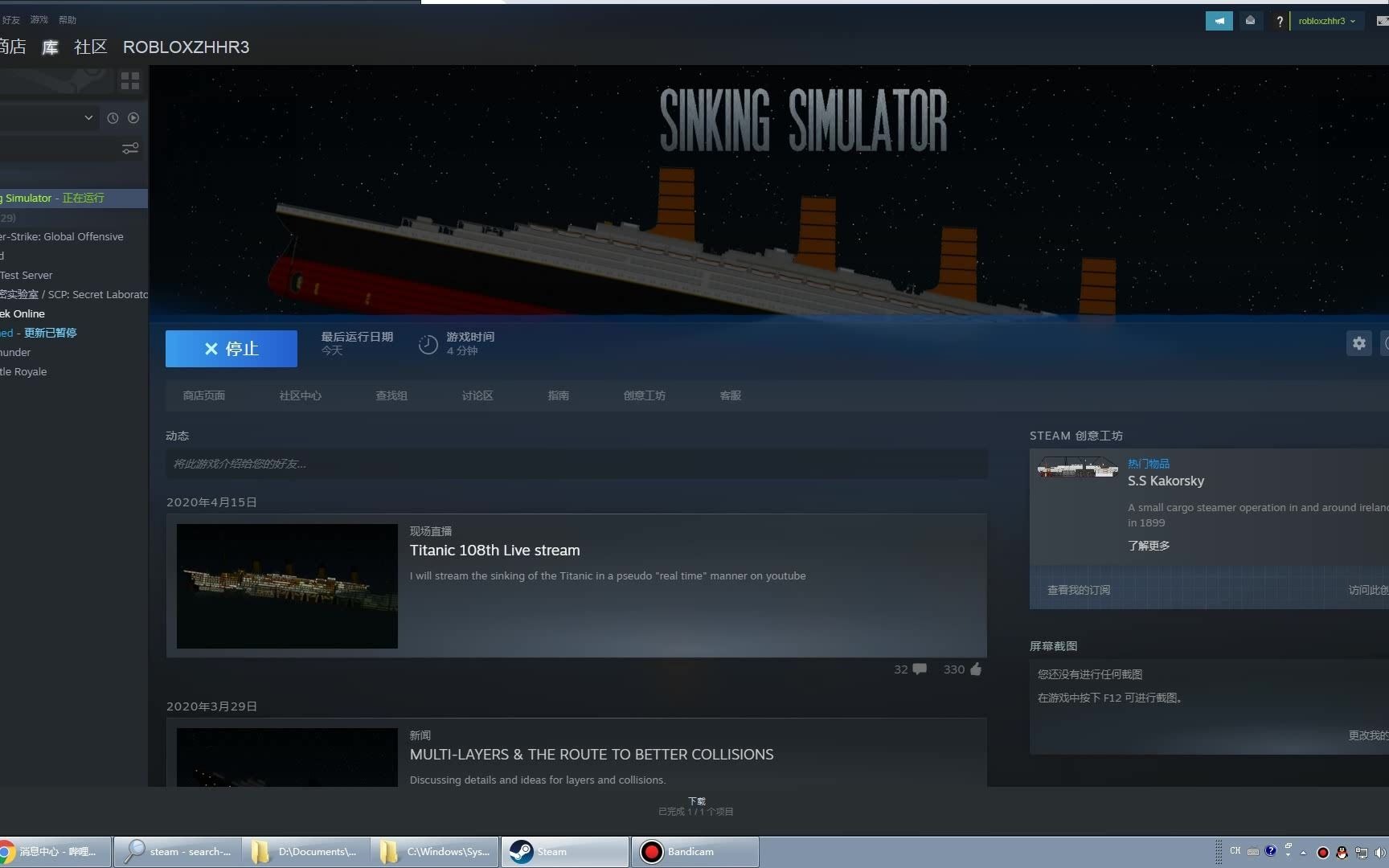Open the inbox envelope icon
This screenshot has height=868, width=1389.
point(1250,21)
